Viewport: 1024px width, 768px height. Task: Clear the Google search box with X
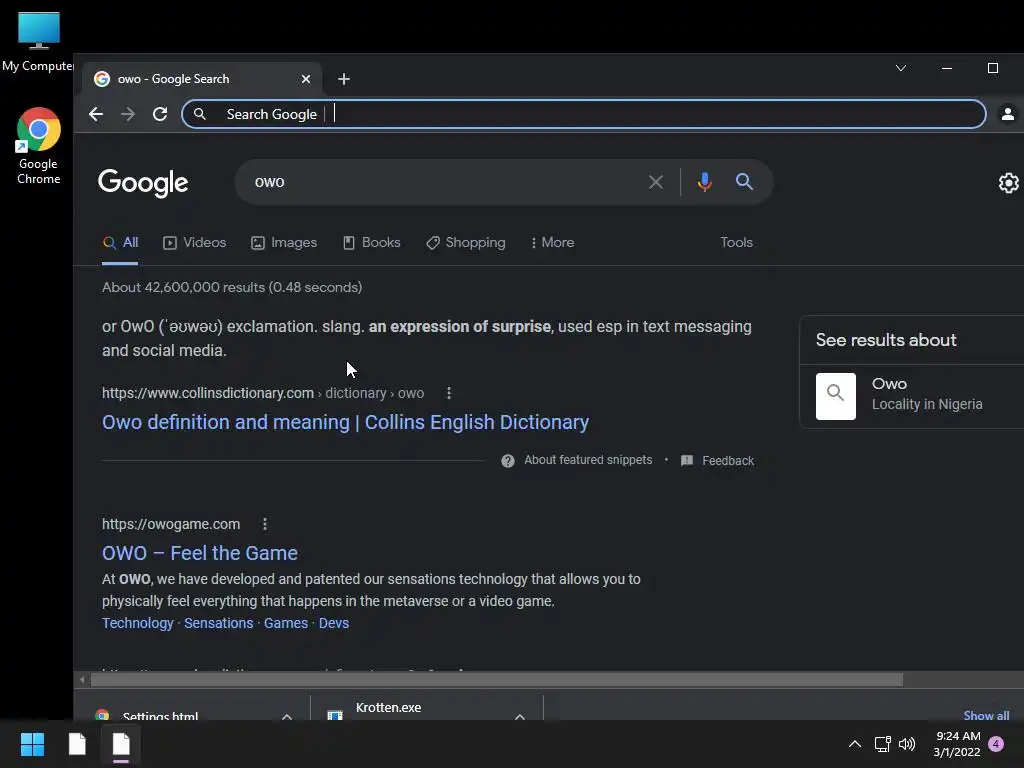tap(656, 182)
